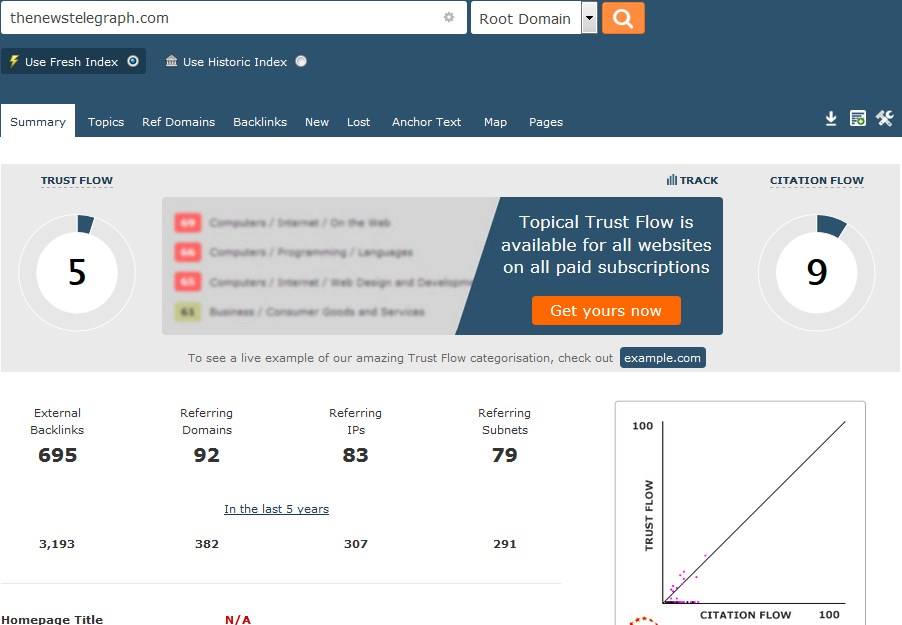The image size is (902, 625).
Task: Open the Map tab
Action: pyautogui.click(x=495, y=121)
